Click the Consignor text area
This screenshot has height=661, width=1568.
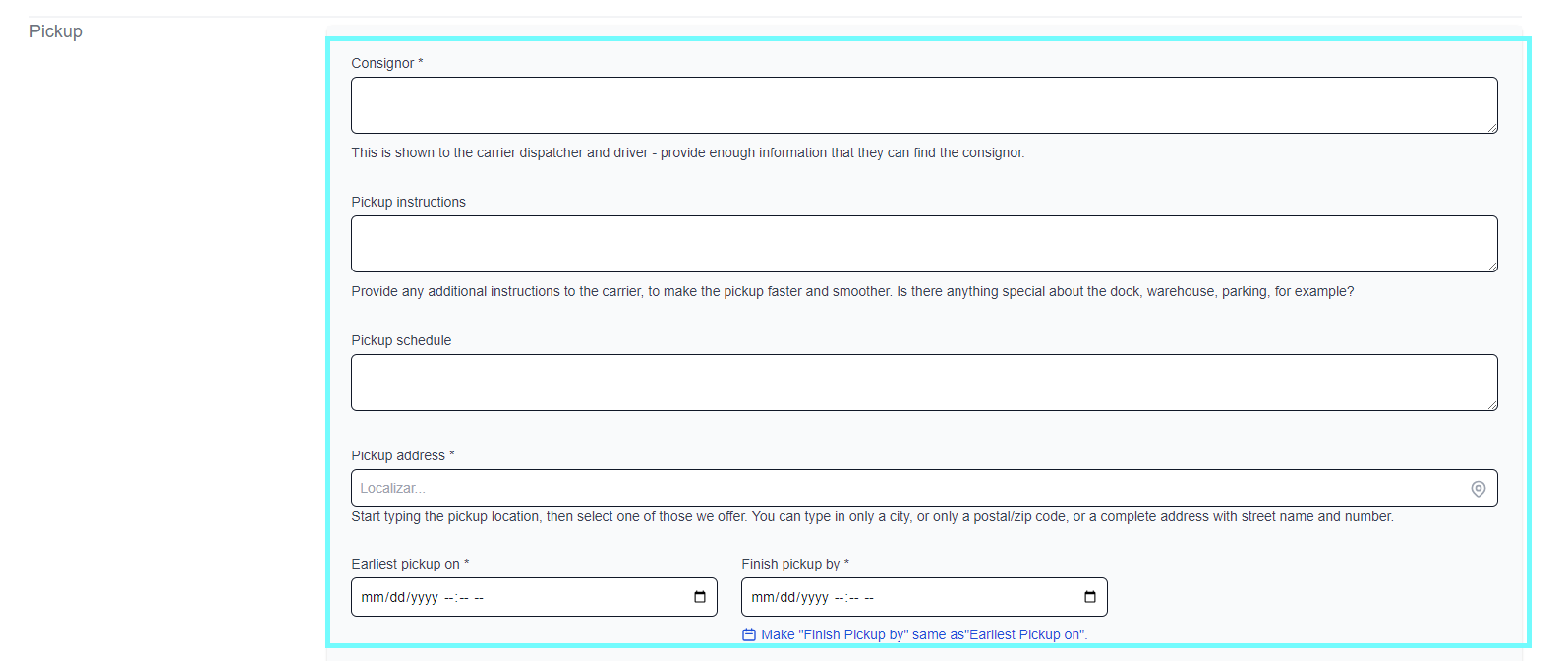coord(924,105)
